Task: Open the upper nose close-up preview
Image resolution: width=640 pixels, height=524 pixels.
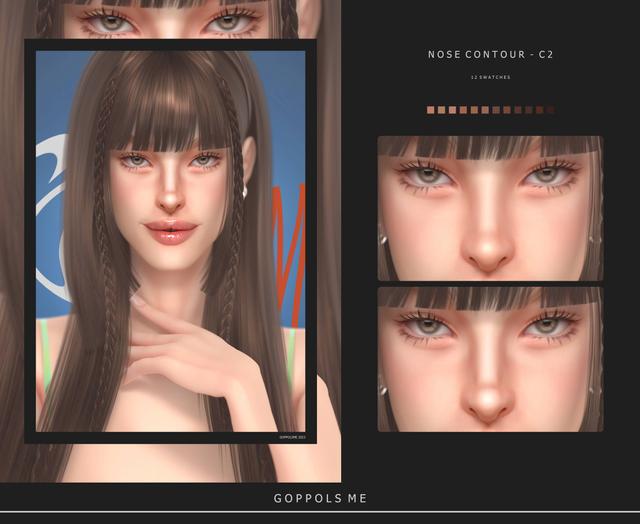Action: click(x=490, y=209)
